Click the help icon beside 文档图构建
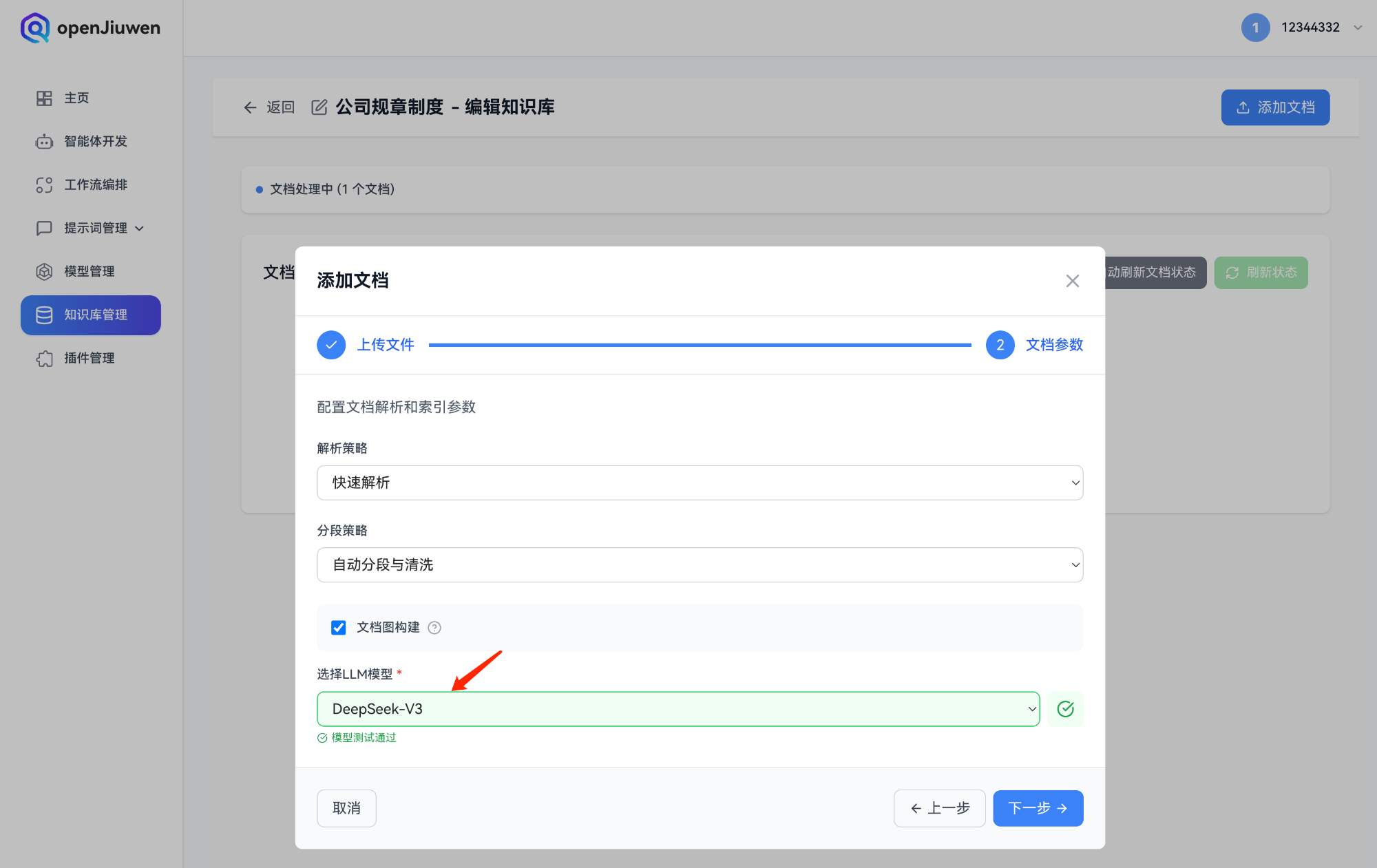 434,628
